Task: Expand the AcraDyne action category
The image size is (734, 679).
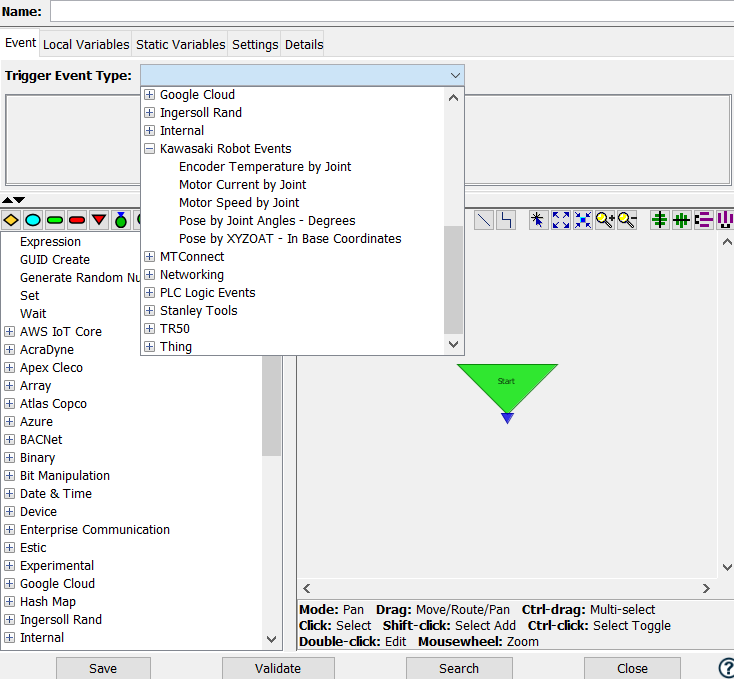Action: tap(9, 350)
